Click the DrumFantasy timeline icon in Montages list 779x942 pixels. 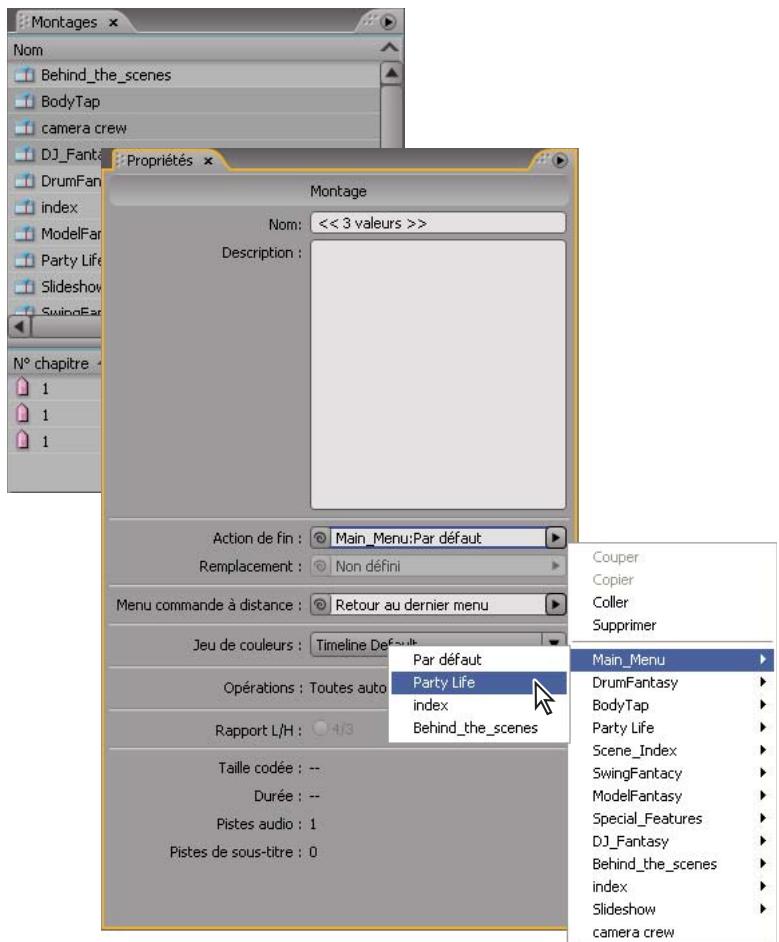[25, 181]
